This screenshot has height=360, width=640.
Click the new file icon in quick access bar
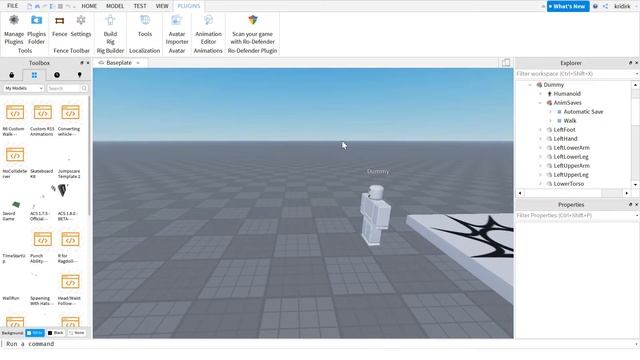coord(29,6)
